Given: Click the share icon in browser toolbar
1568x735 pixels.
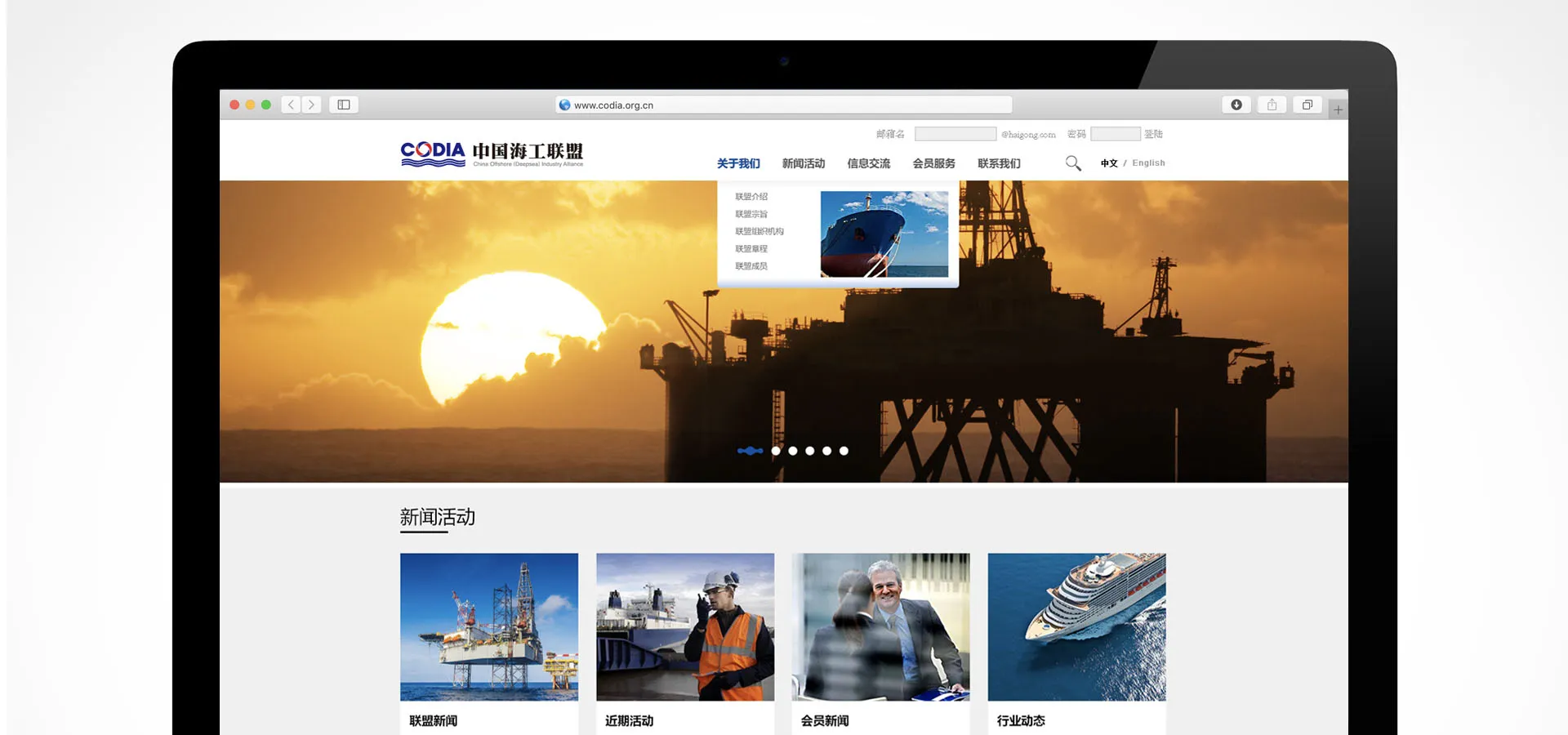Looking at the screenshot, I should (1272, 105).
